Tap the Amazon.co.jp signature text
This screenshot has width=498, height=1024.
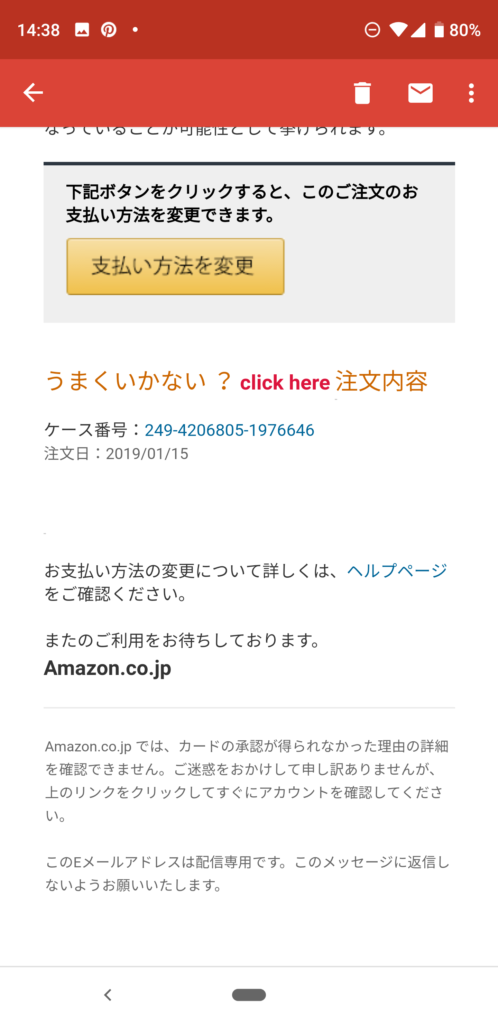tap(108, 669)
